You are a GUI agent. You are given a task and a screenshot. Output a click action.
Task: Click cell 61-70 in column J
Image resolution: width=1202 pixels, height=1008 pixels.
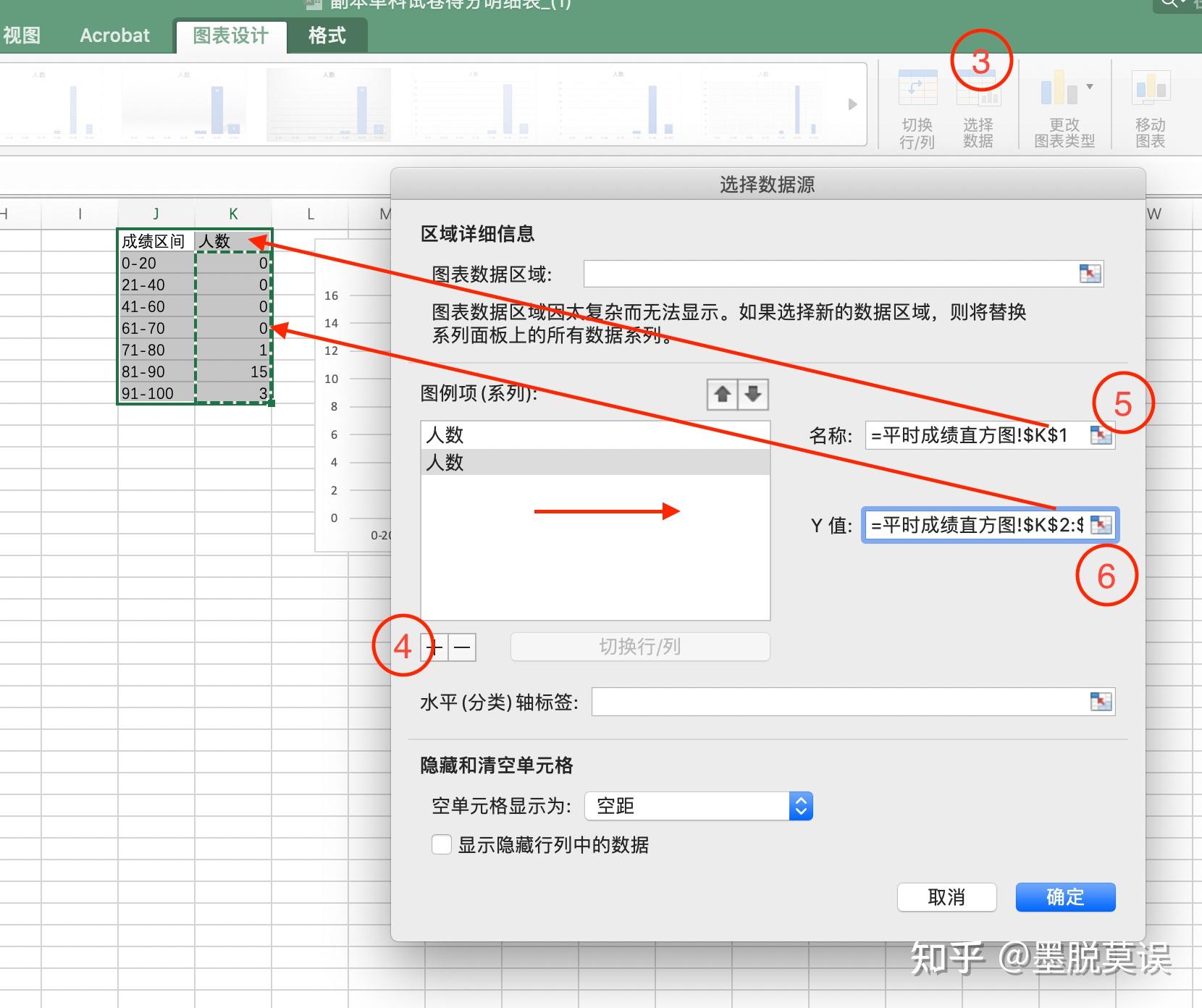coord(156,328)
